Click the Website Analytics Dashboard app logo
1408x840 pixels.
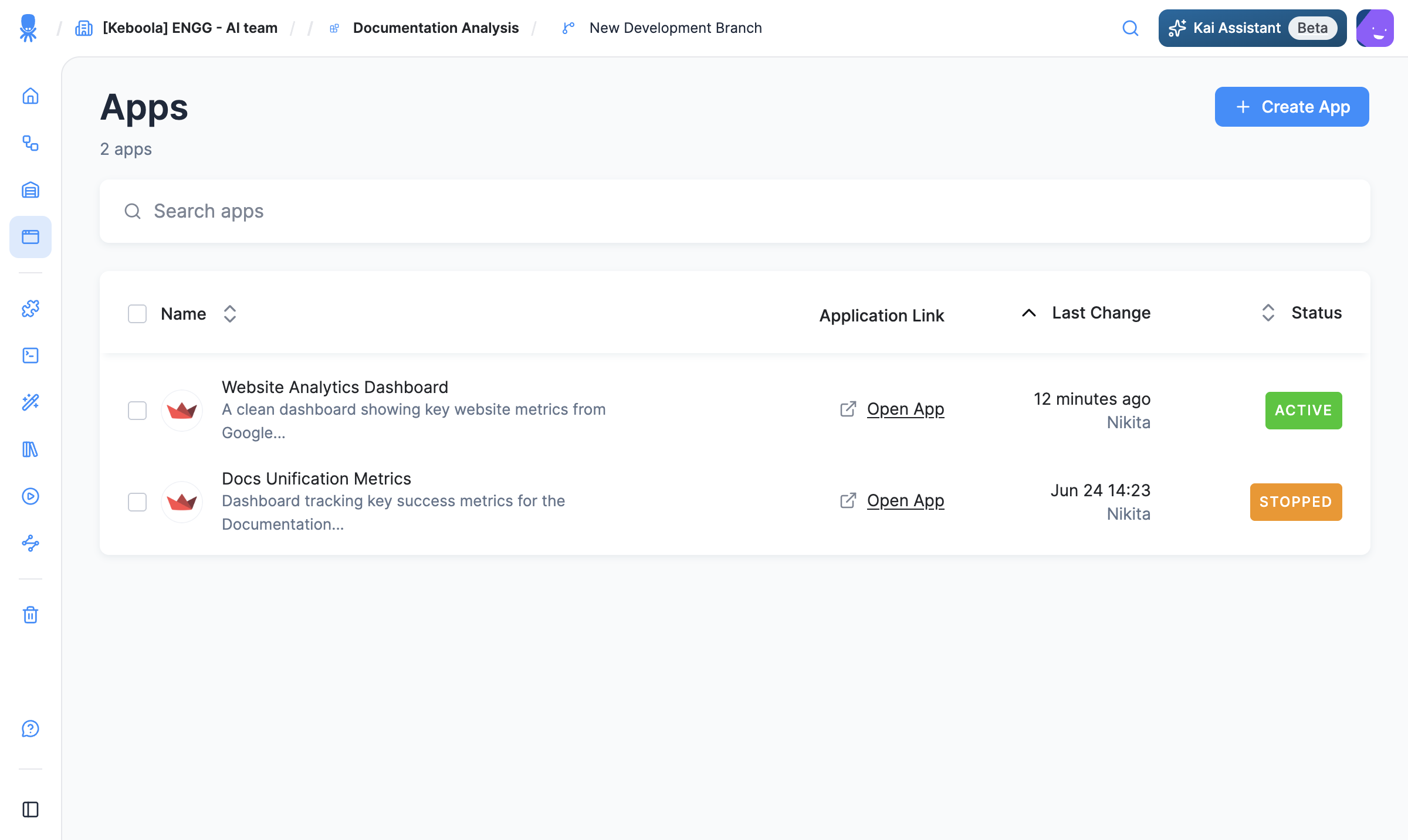tap(182, 411)
